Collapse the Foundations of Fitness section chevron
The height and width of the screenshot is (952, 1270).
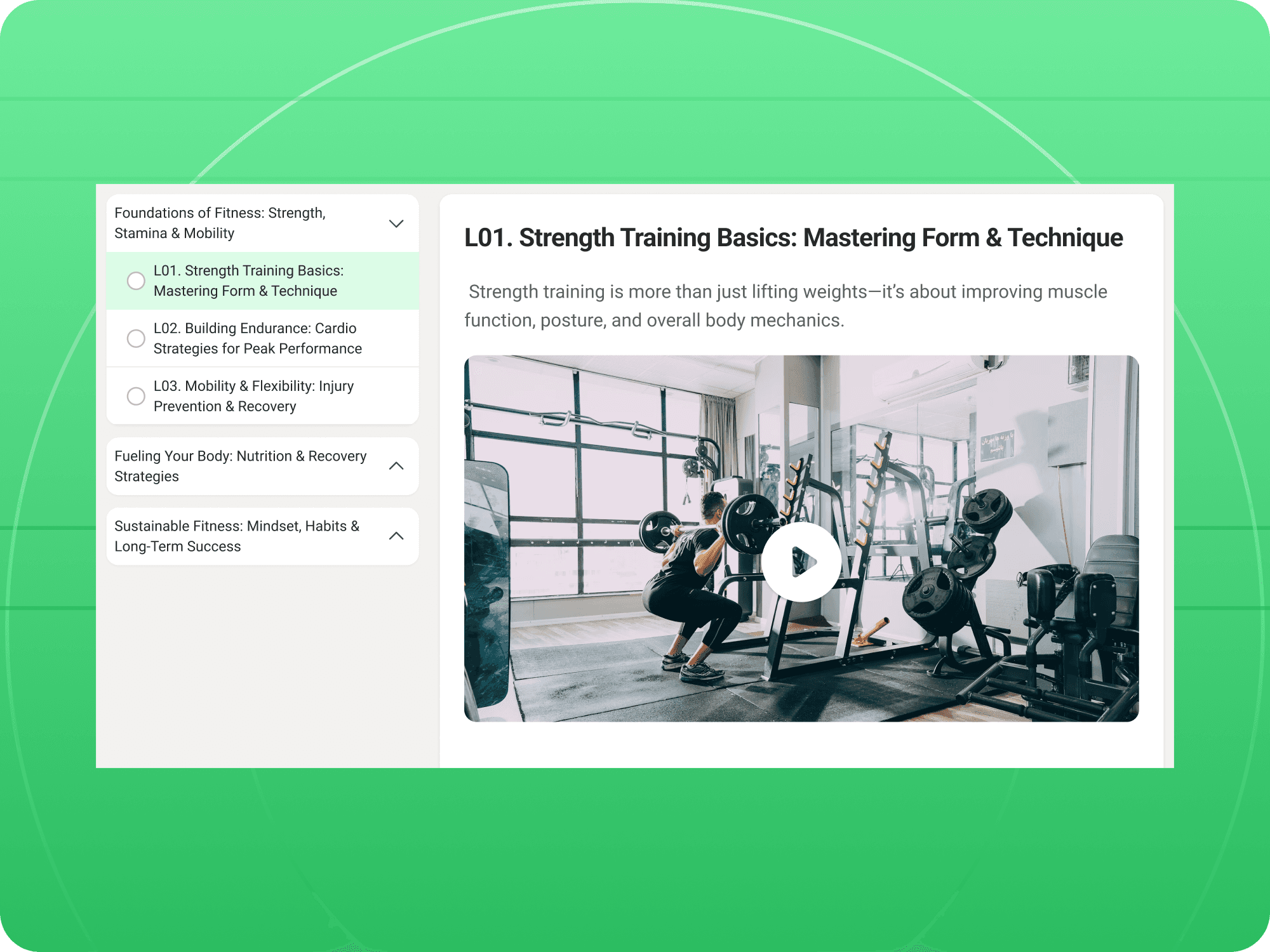pyautogui.click(x=396, y=223)
